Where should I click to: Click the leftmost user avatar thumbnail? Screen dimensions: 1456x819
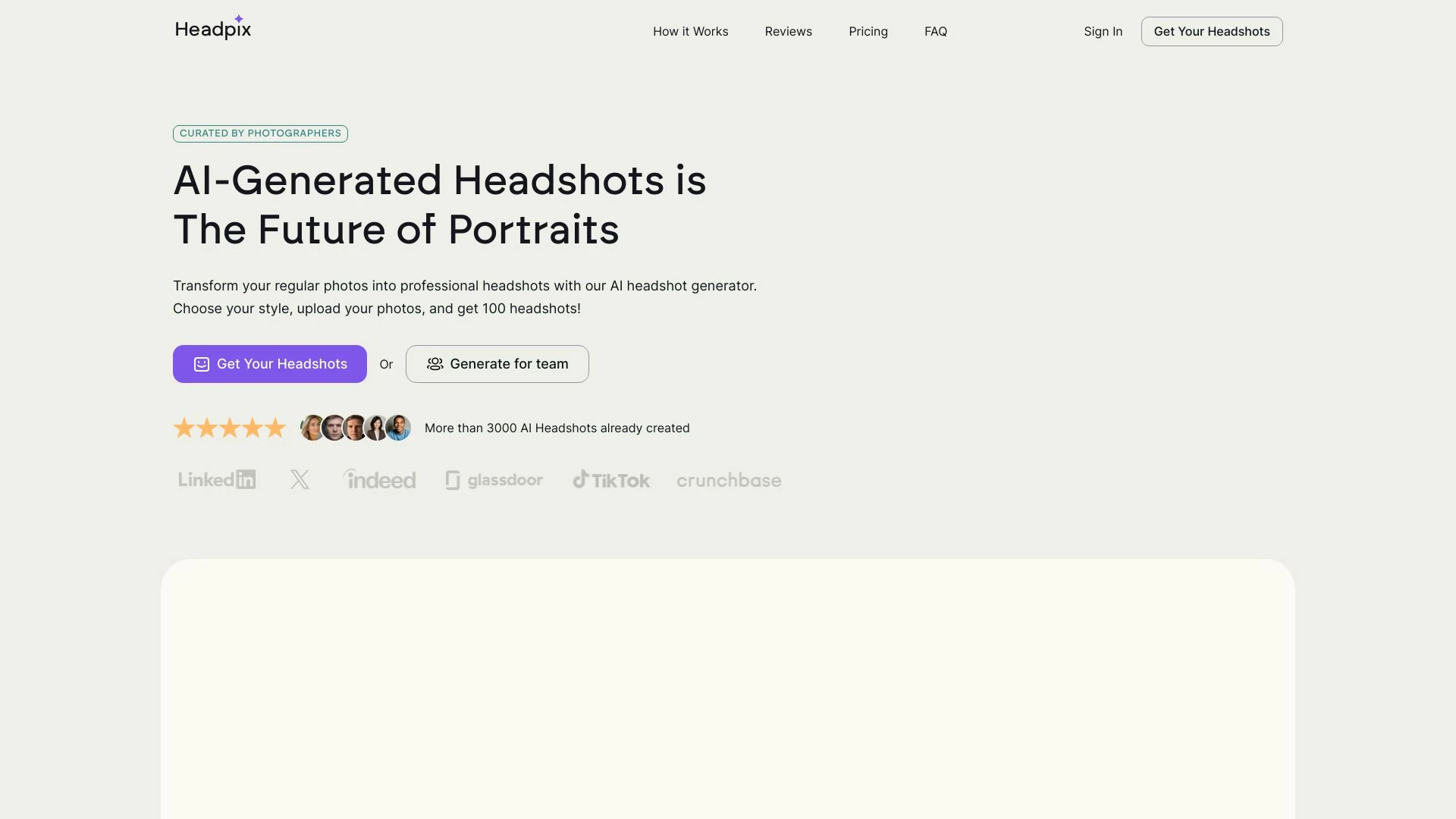coord(312,428)
